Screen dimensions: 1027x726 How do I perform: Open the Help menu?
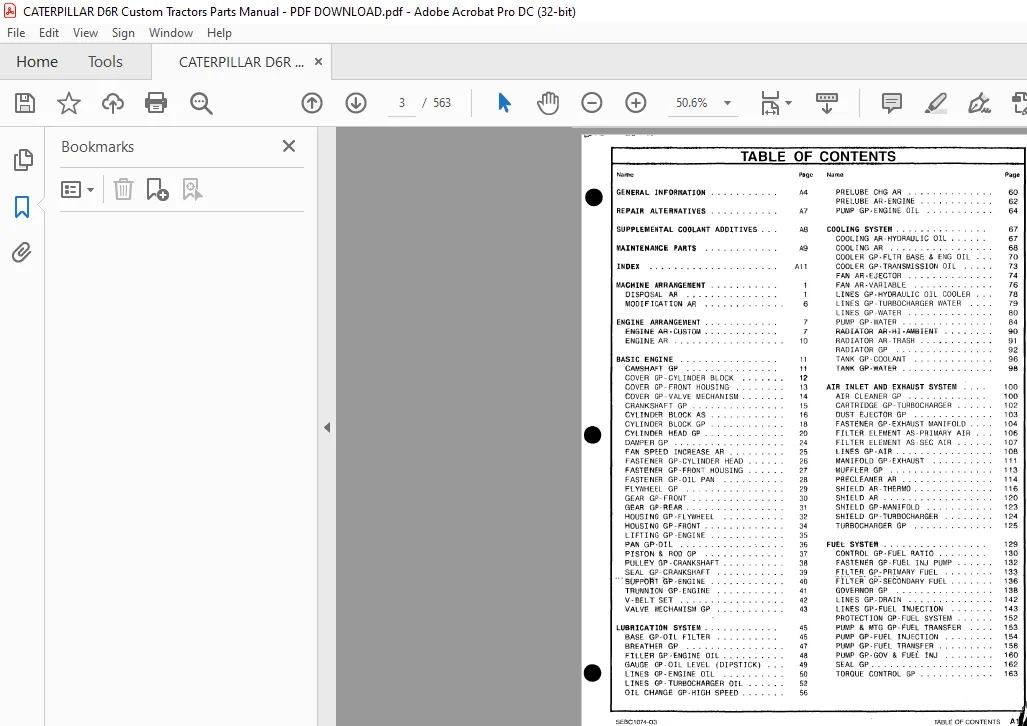[219, 33]
